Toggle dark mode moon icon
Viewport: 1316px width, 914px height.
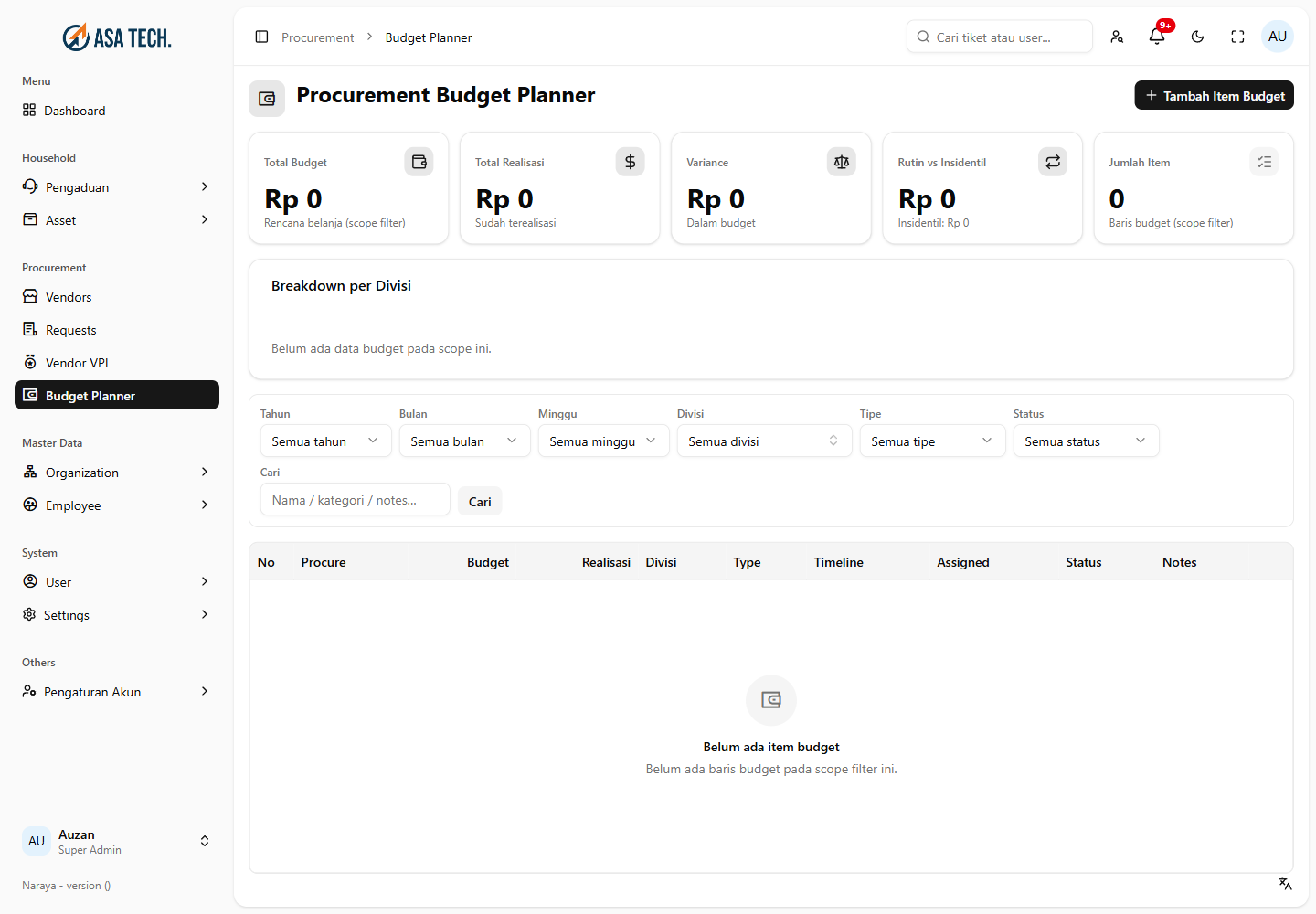click(x=1197, y=37)
